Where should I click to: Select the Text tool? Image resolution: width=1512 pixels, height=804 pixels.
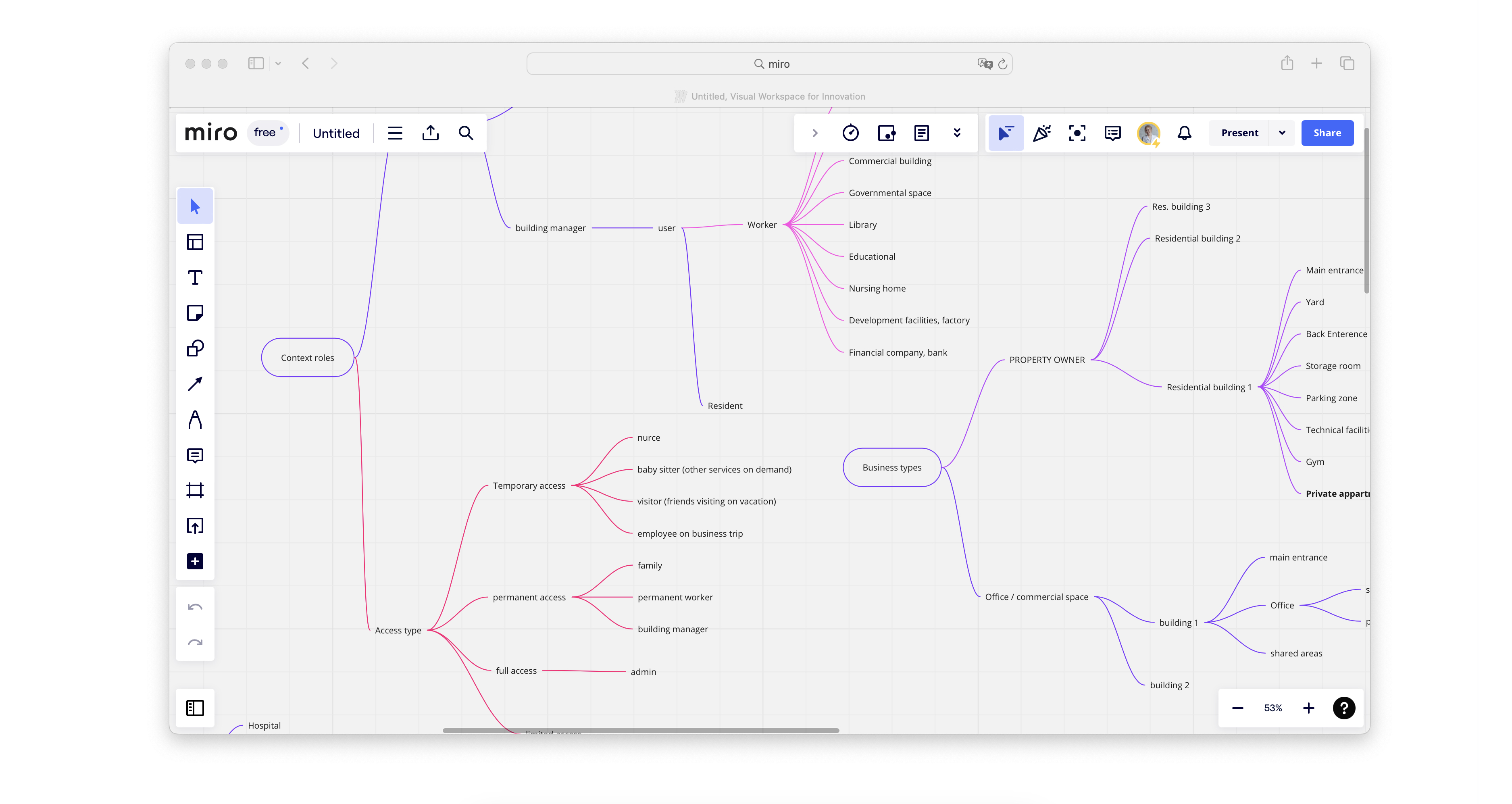[x=195, y=277]
